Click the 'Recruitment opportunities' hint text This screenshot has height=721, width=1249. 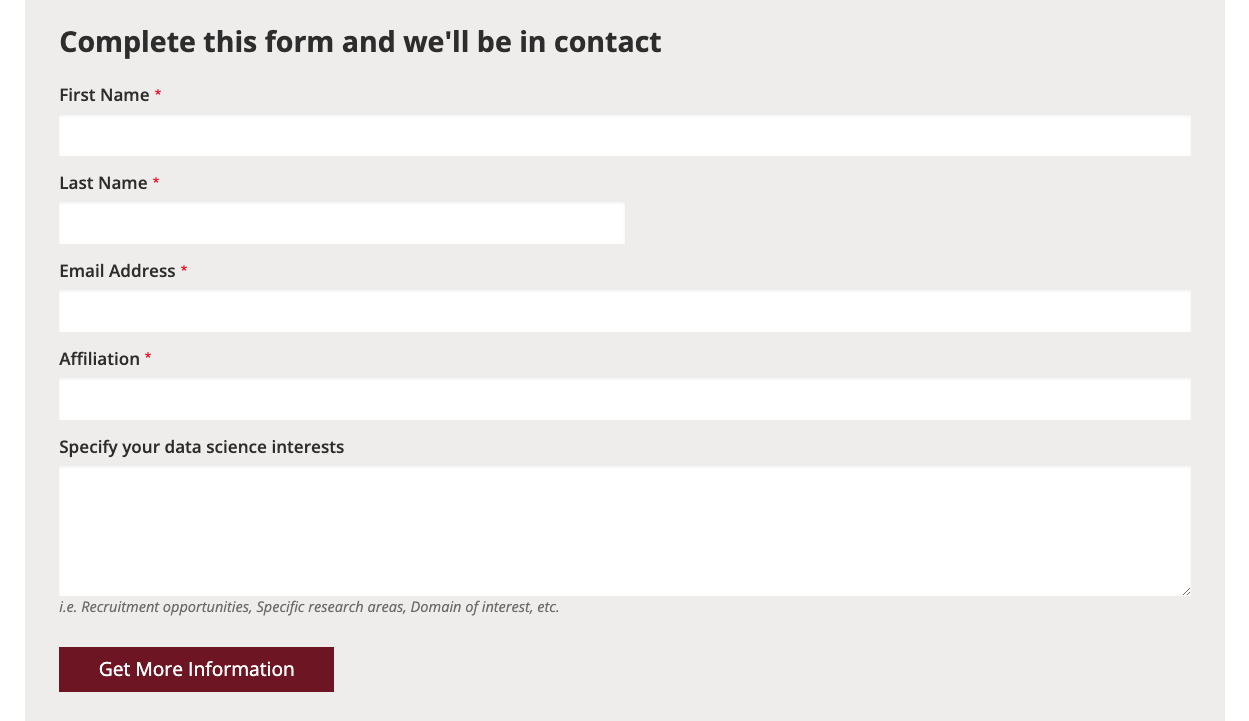pos(166,607)
